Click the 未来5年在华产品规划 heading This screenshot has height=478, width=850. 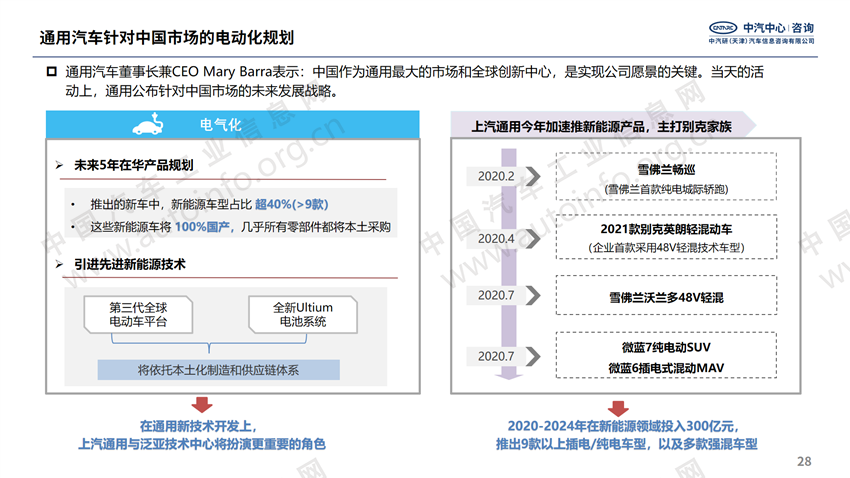tap(133, 165)
